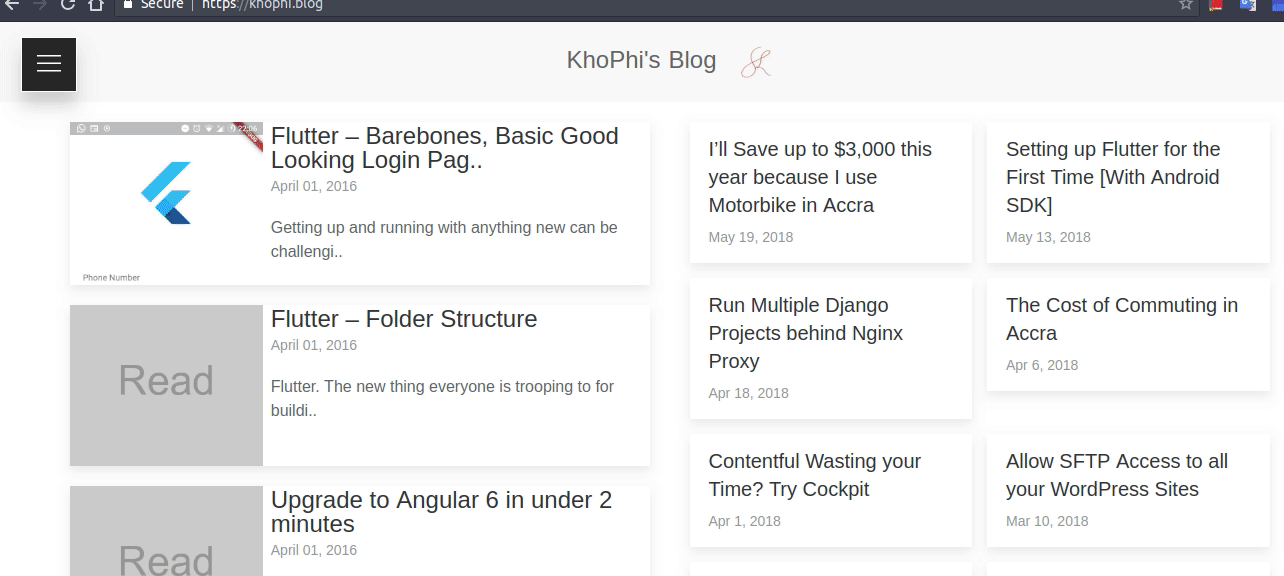This screenshot has height=576, width=1284.
Task: Open Setting up Flutter for the First Time
Action: click(x=1113, y=177)
